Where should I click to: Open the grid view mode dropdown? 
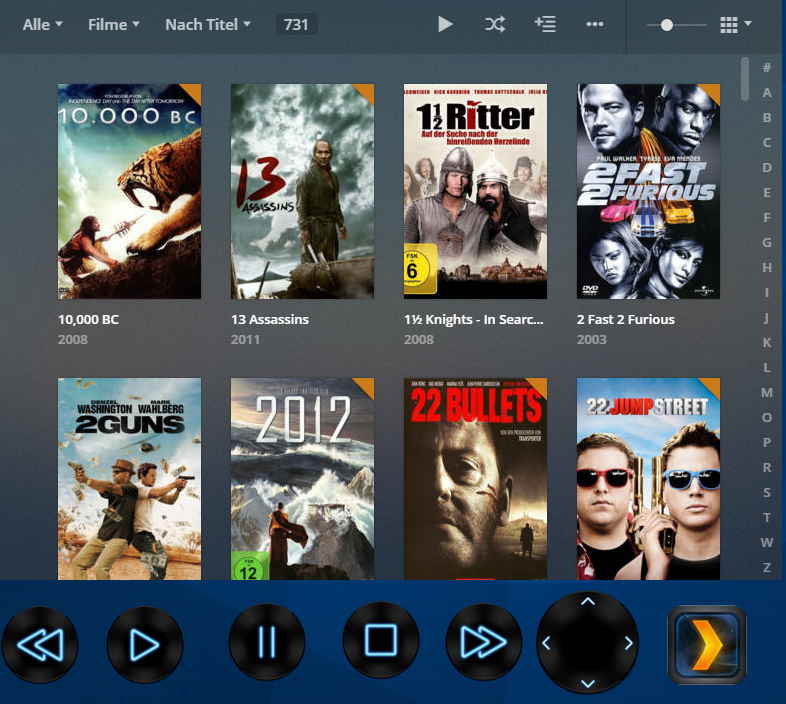(x=736, y=25)
